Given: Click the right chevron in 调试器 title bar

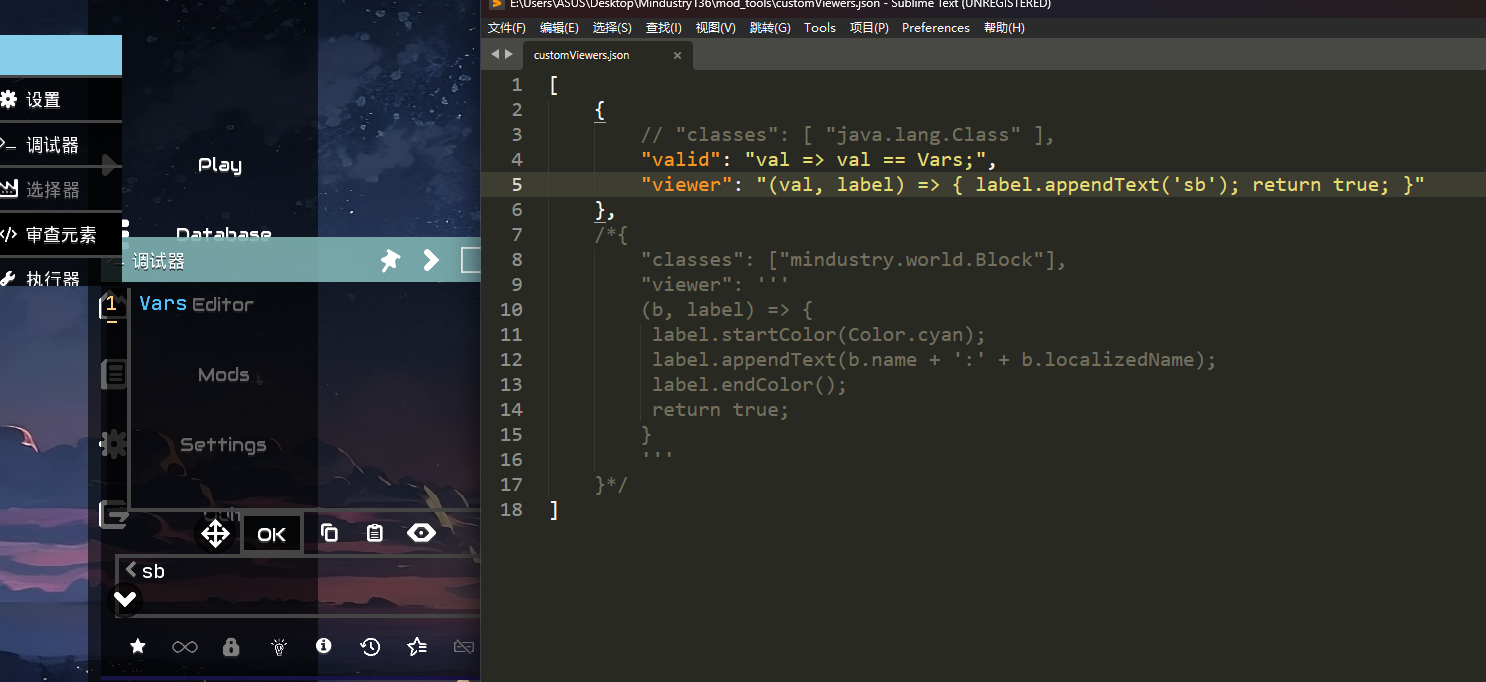Looking at the screenshot, I should point(431,261).
